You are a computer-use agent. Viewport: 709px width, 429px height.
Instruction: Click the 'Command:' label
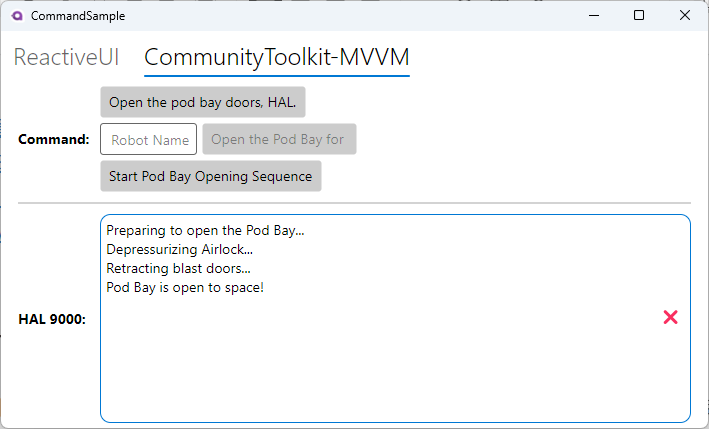point(54,139)
